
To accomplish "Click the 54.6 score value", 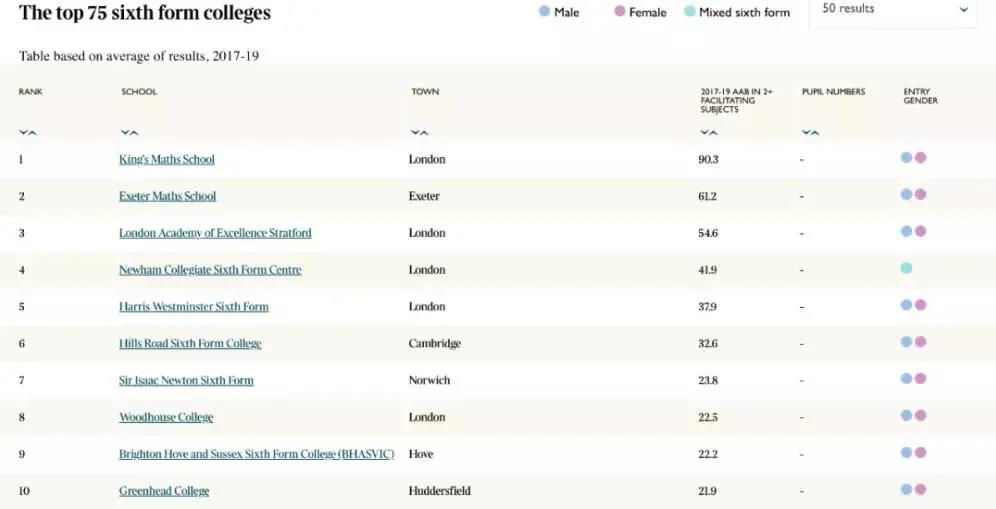I will pos(708,233).
